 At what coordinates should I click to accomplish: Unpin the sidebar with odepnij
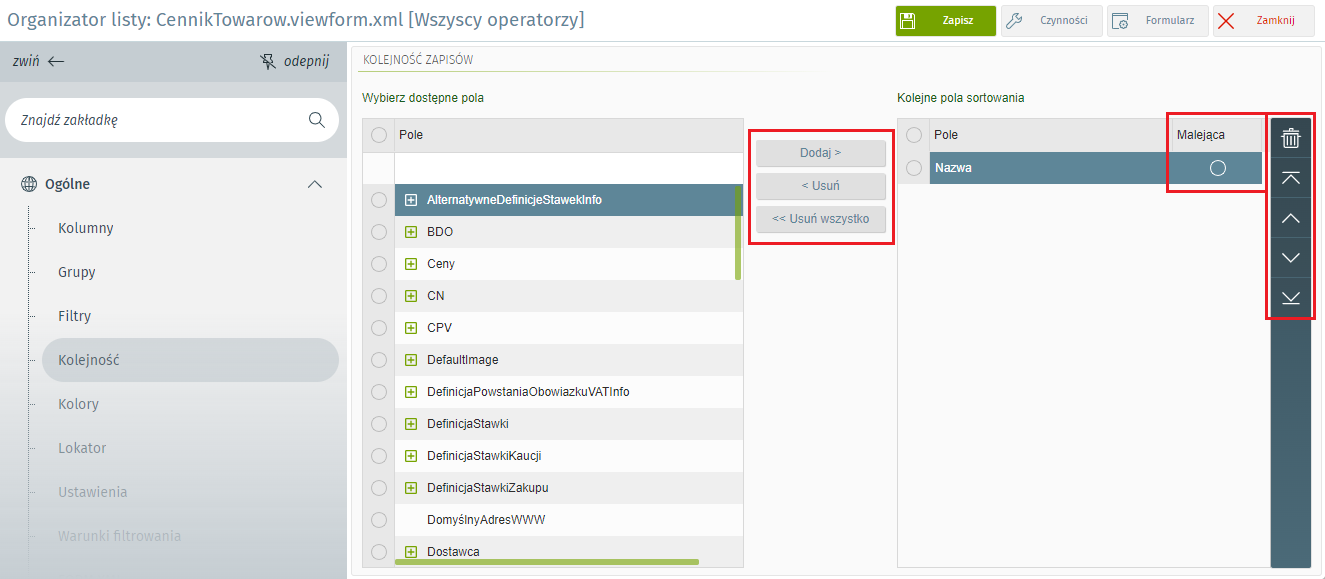point(294,61)
